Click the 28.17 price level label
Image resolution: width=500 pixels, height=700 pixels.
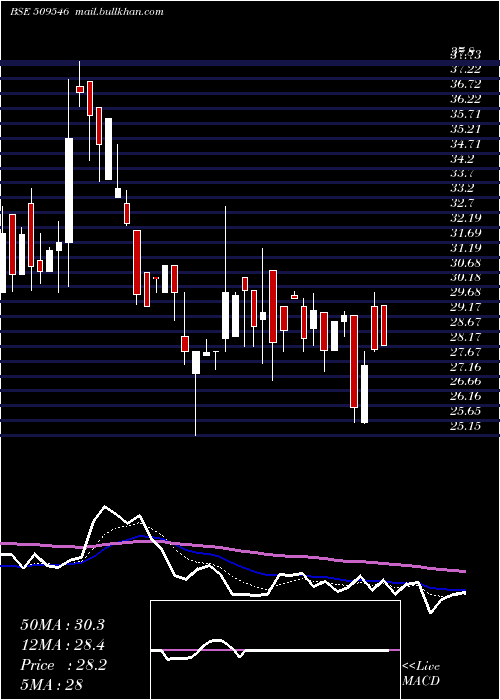(466, 337)
